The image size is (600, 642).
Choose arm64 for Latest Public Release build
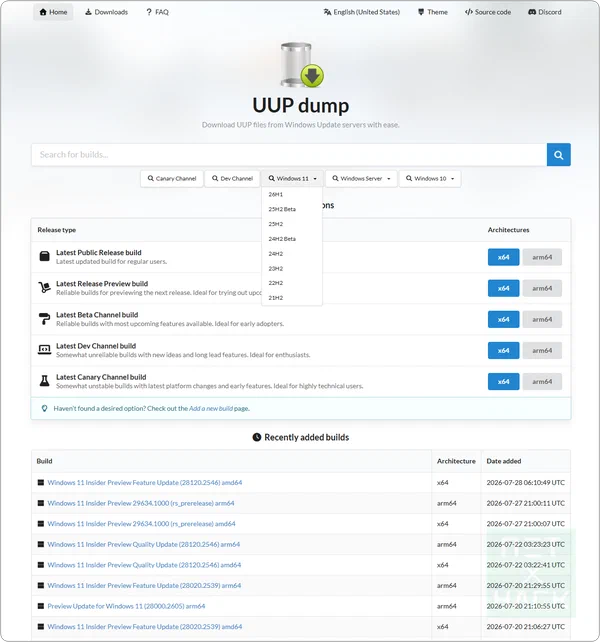click(x=542, y=257)
